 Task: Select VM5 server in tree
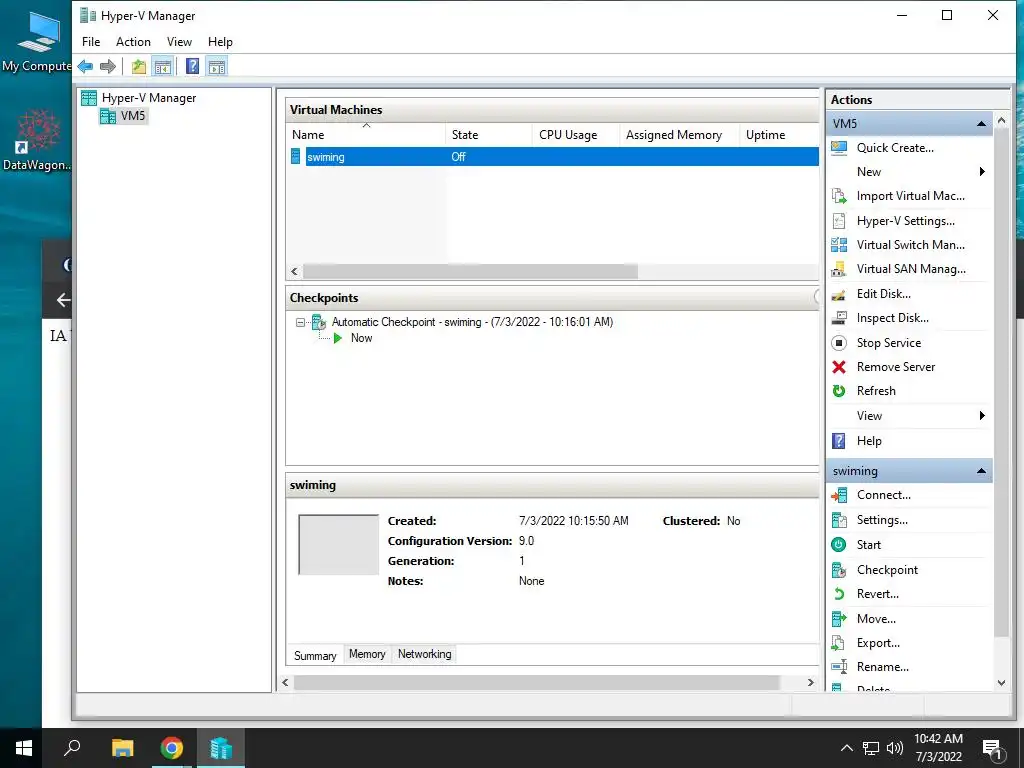point(133,116)
